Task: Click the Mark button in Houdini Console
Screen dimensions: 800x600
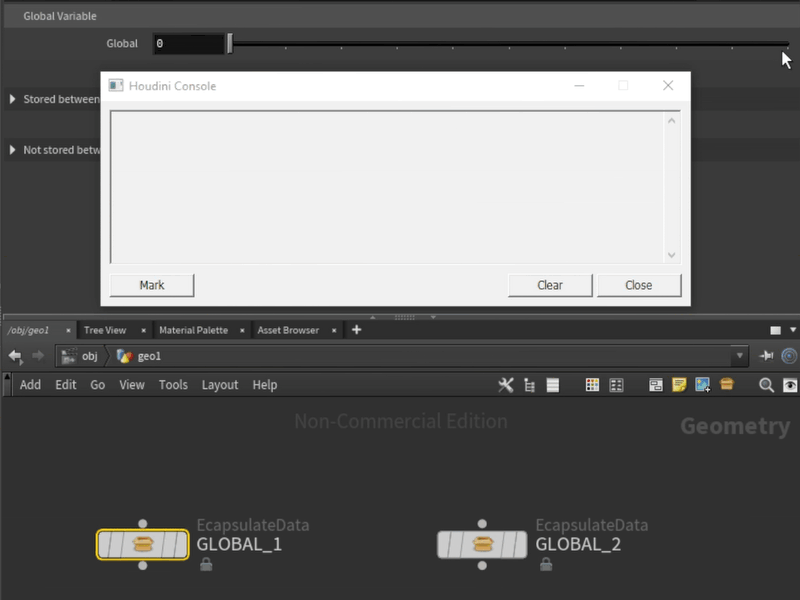Action: 151,285
